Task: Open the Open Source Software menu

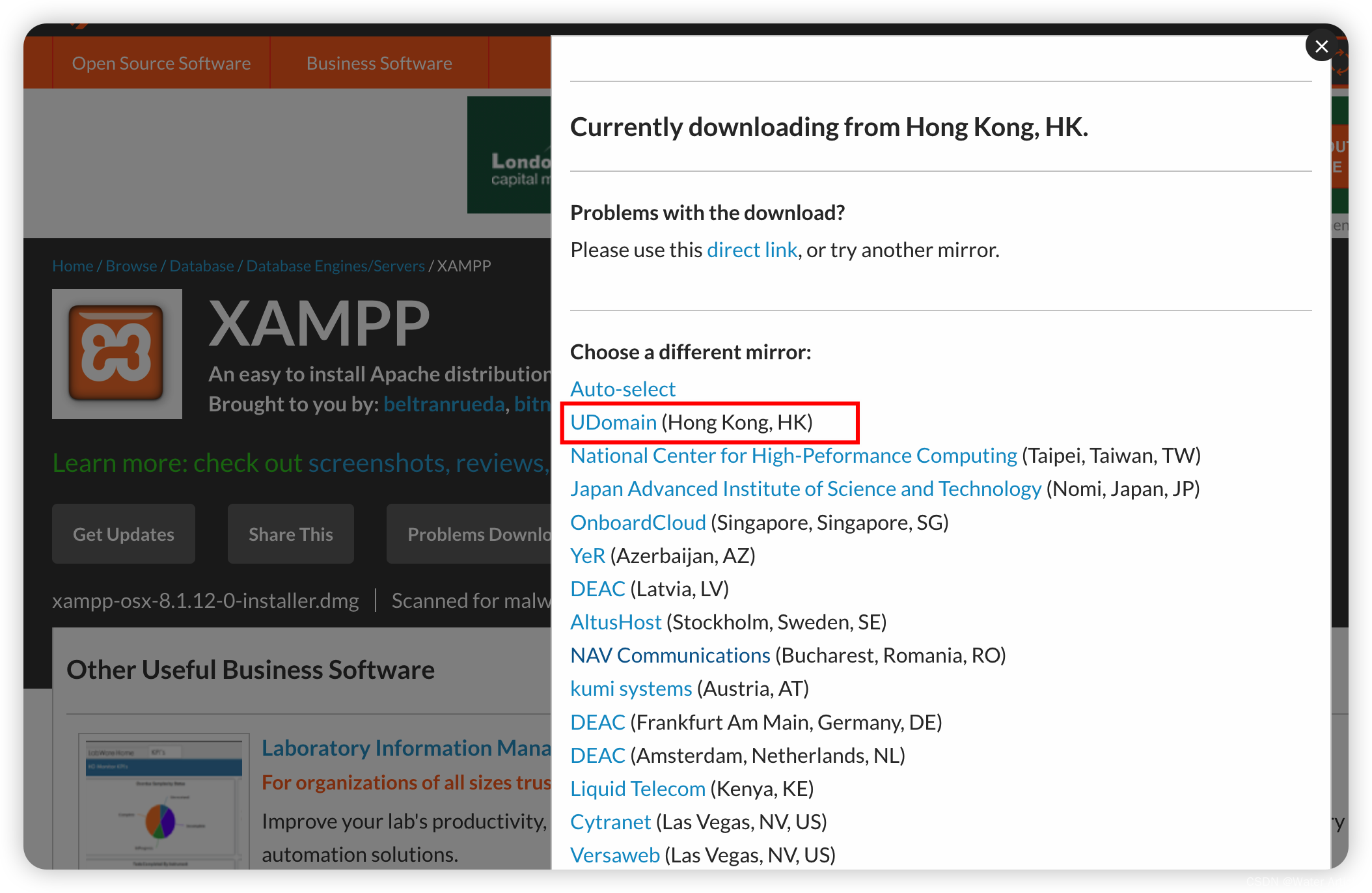Action: (x=161, y=62)
